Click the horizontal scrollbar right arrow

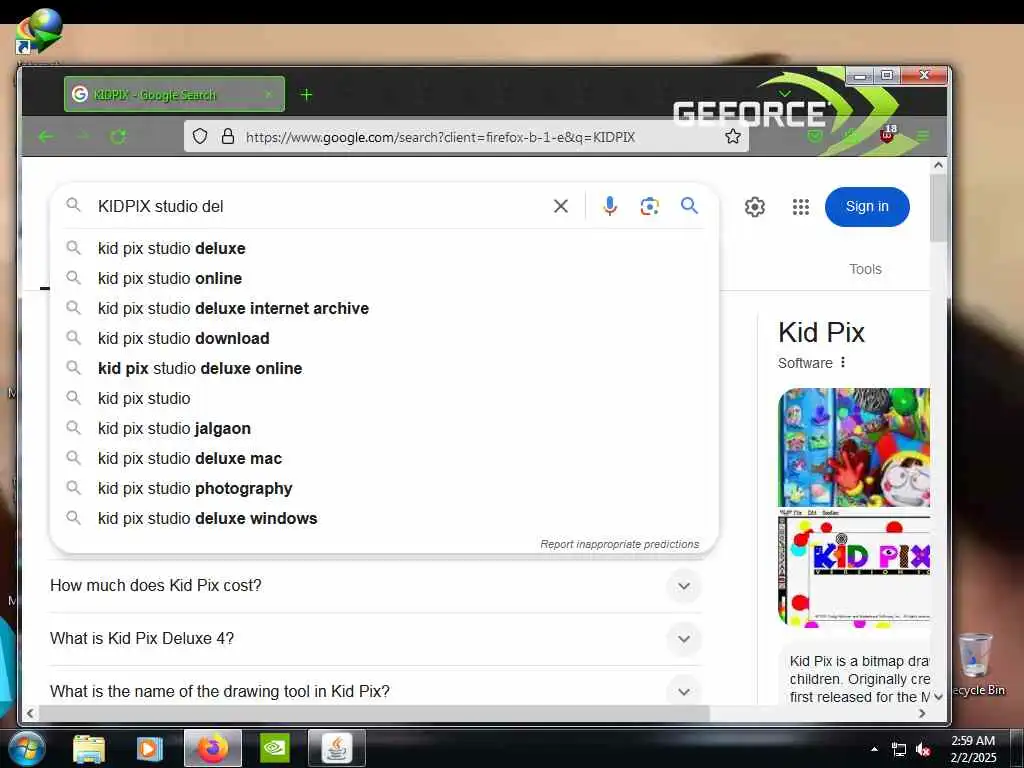click(x=921, y=713)
